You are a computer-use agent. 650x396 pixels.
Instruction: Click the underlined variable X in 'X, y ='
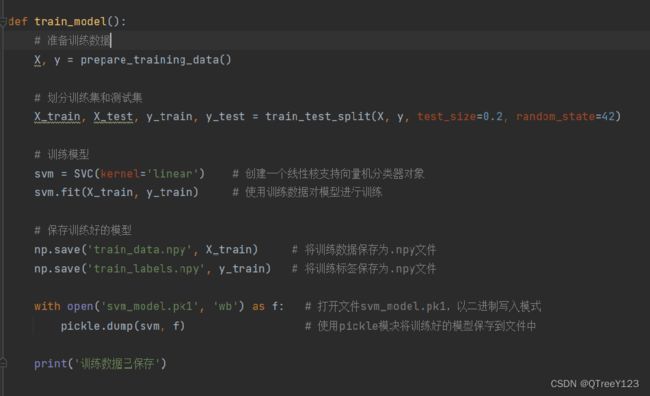(x=37, y=60)
